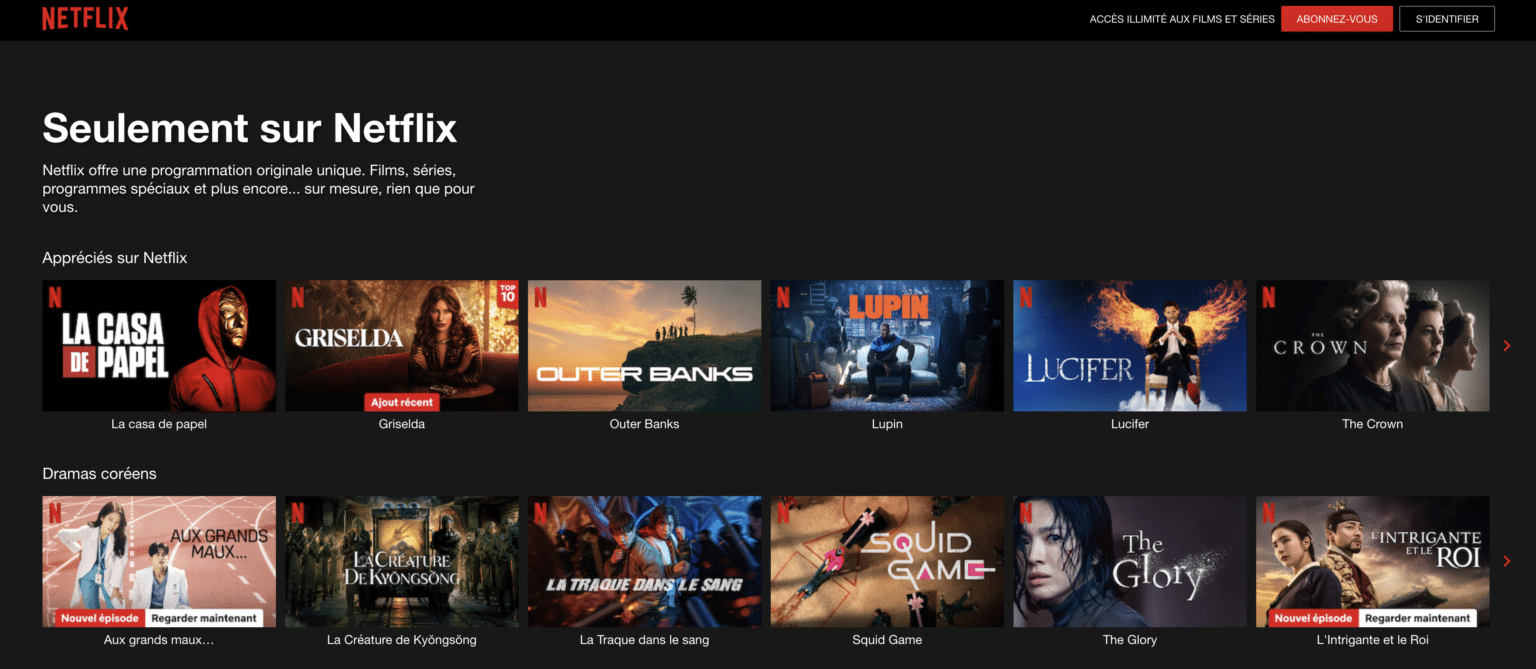Click the Netflix N icon on Lupin poster
Image resolution: width=1536 pixels, height=669 pixels.
[x=783, y=297]
